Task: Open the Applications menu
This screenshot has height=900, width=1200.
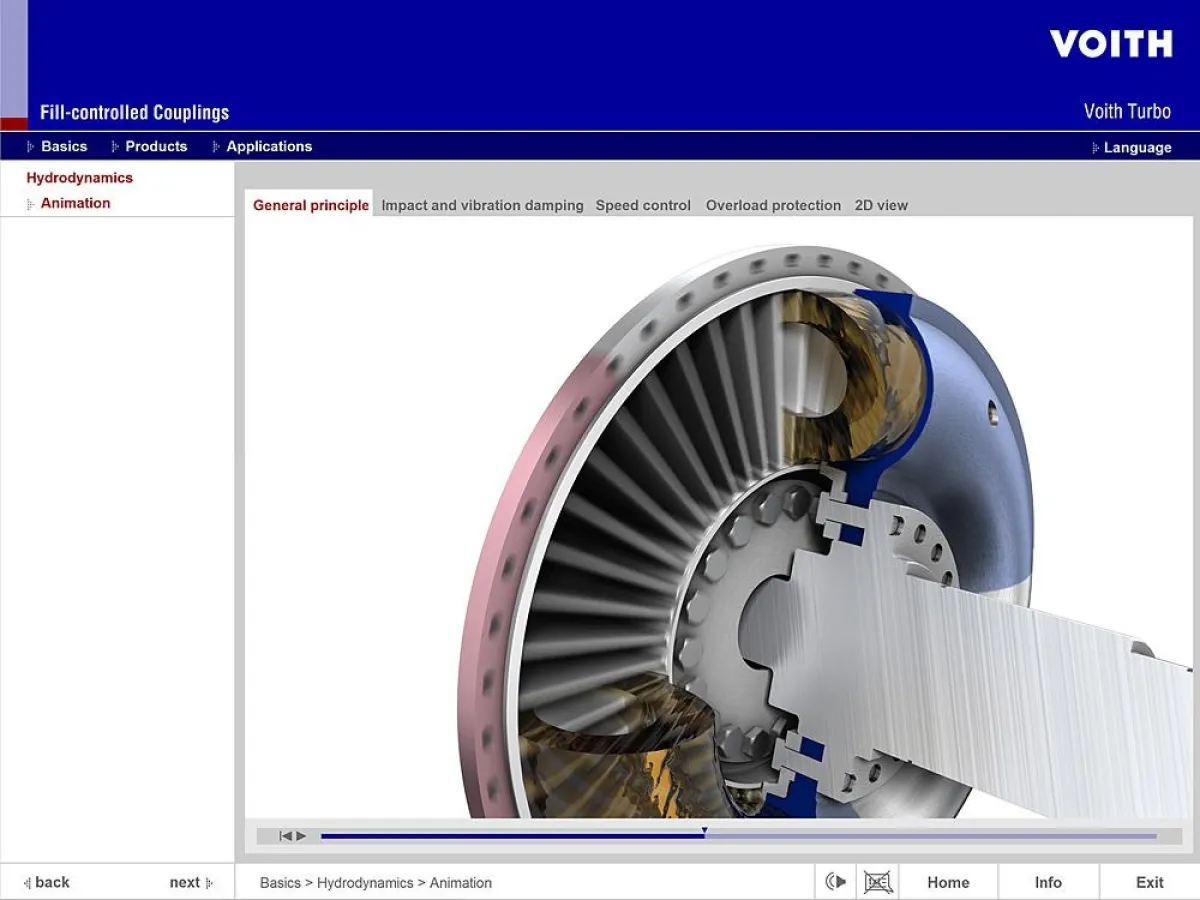Action: tap(269, 146)
